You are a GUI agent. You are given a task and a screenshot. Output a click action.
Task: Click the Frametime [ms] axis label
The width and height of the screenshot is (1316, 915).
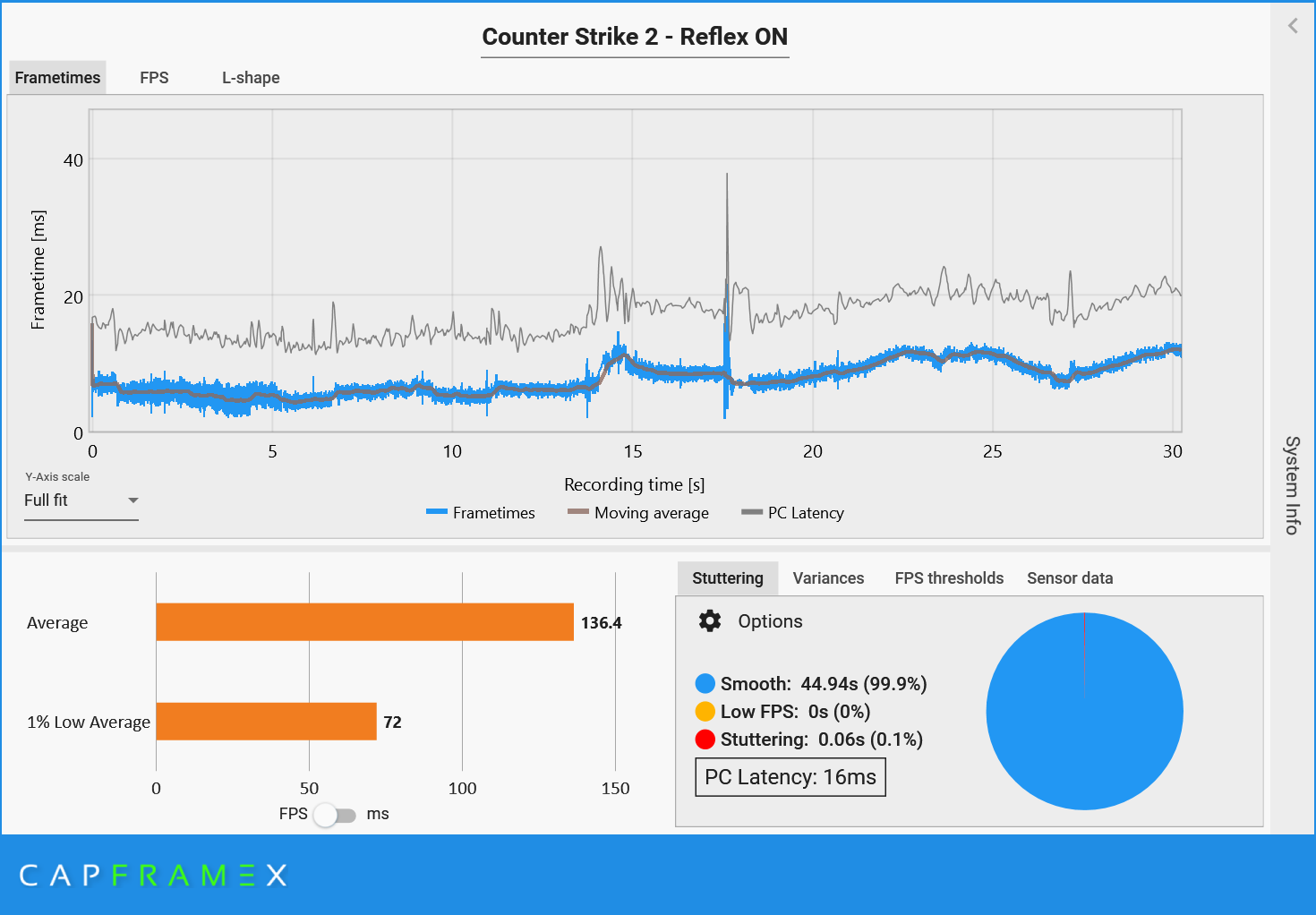(x=38, y=269)
